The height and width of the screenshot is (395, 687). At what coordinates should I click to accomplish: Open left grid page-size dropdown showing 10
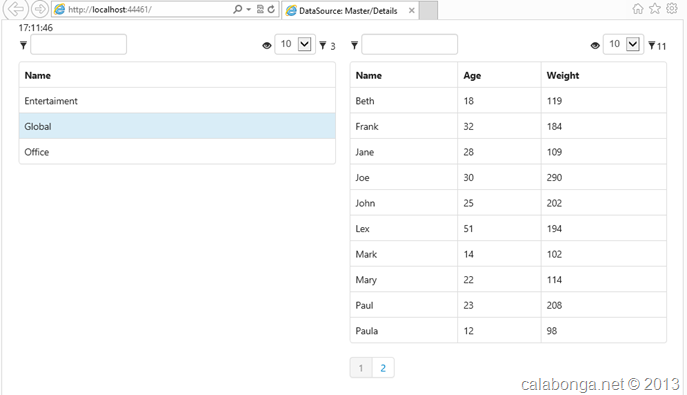click(295, 44)
